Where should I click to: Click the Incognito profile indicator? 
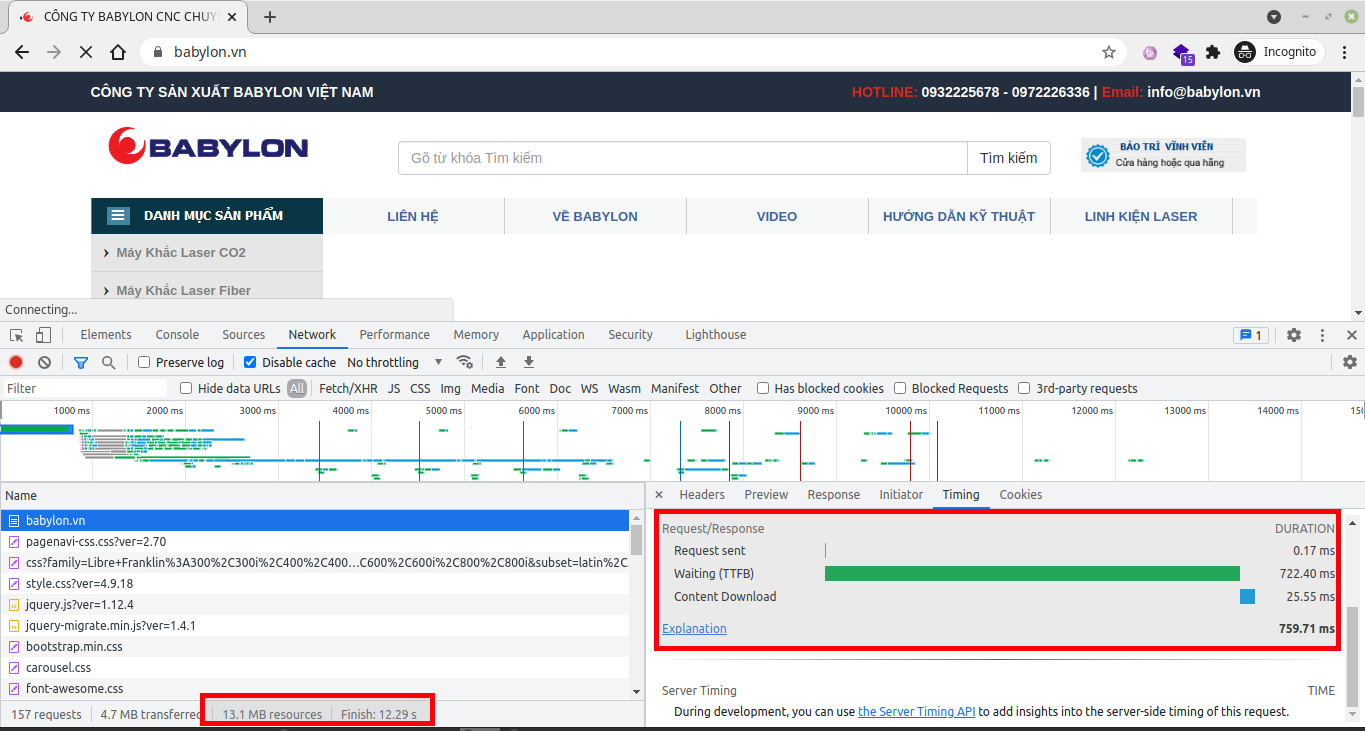tap(1277, 52)
